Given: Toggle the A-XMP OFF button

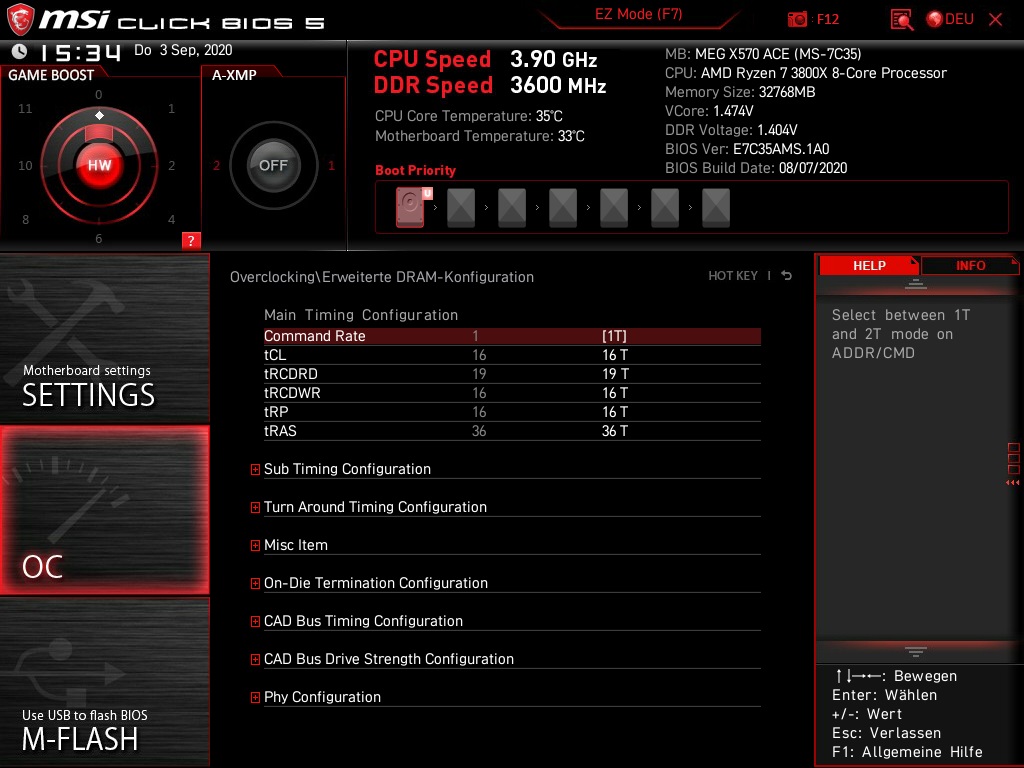Looking at the screenshot, I should (273, 165).
